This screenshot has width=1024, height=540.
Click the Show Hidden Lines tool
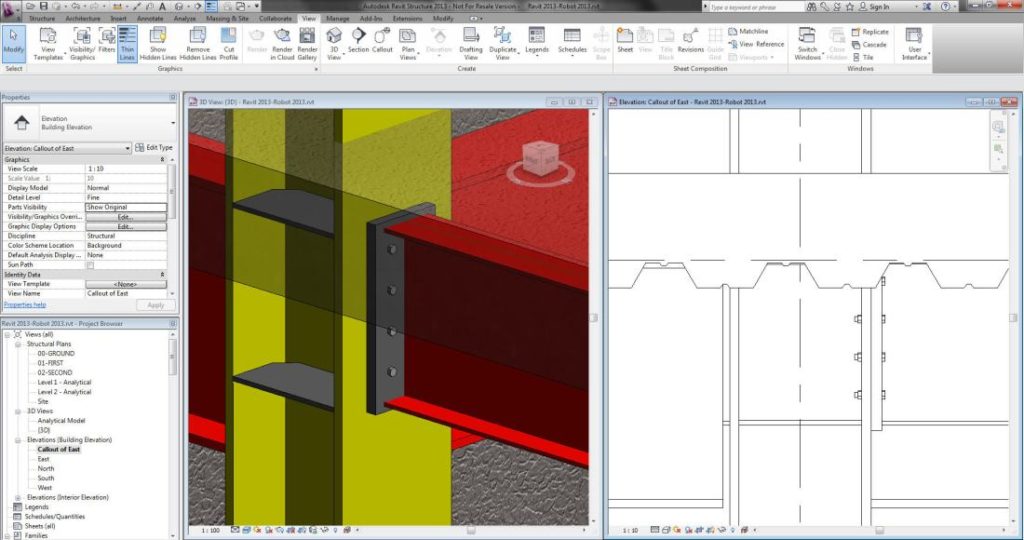pyautogui.click(x=158, y=42)
